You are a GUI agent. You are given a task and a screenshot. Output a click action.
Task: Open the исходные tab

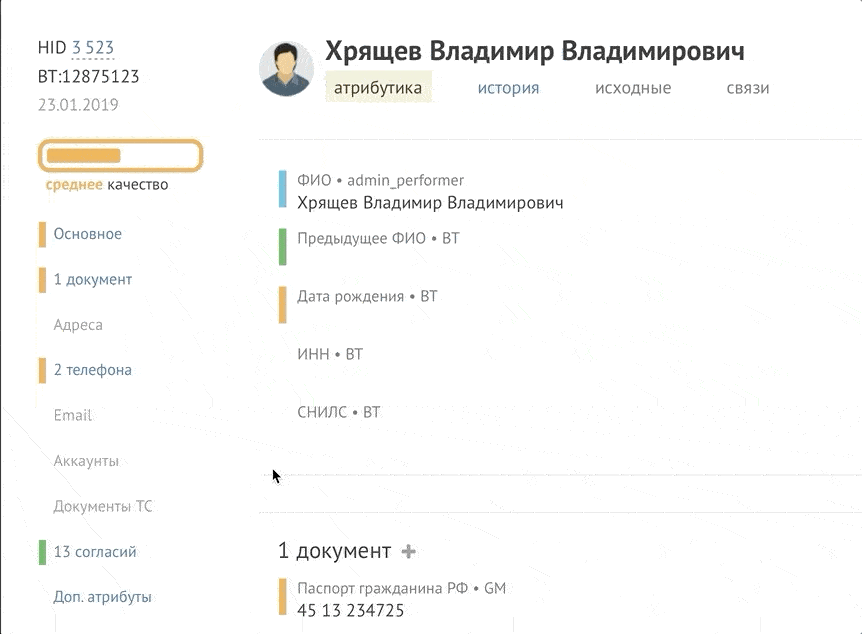(x=633, y=88)
